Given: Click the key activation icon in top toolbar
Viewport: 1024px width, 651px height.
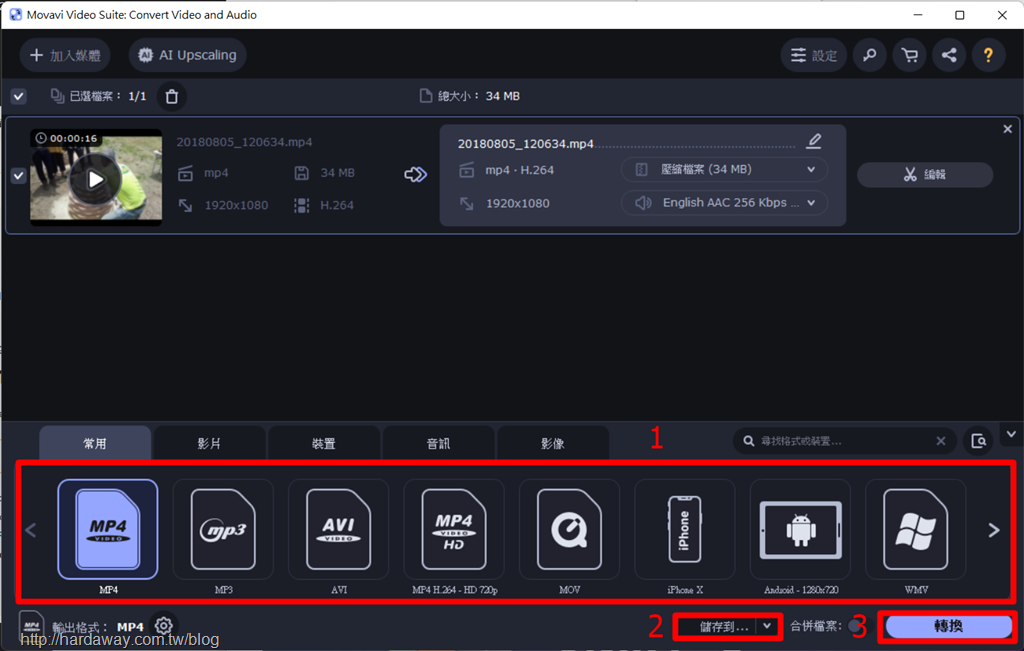Looking at the screenshot, I should pyautogui.click(x=870, y=56).
